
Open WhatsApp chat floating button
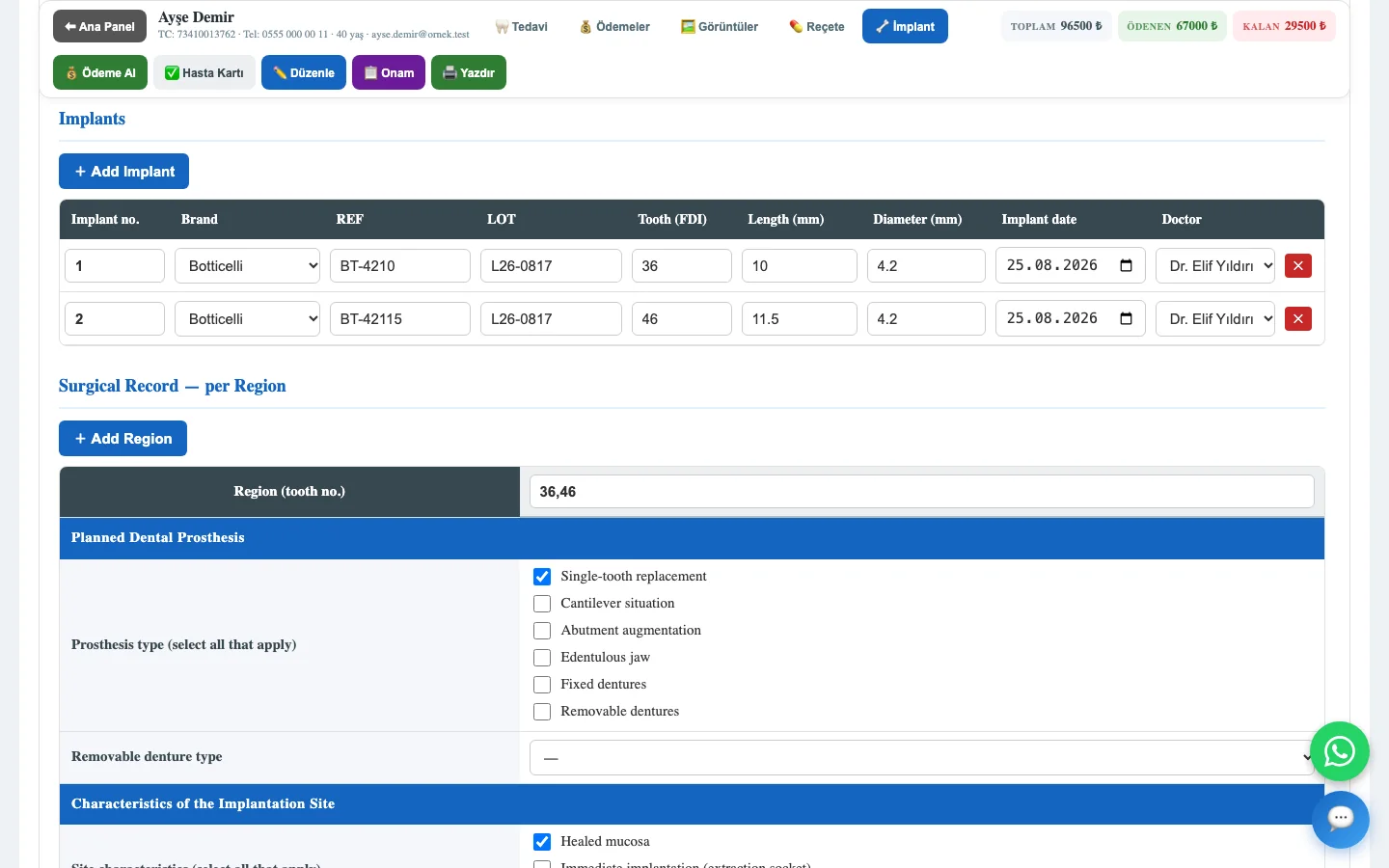click(1340, 751)
